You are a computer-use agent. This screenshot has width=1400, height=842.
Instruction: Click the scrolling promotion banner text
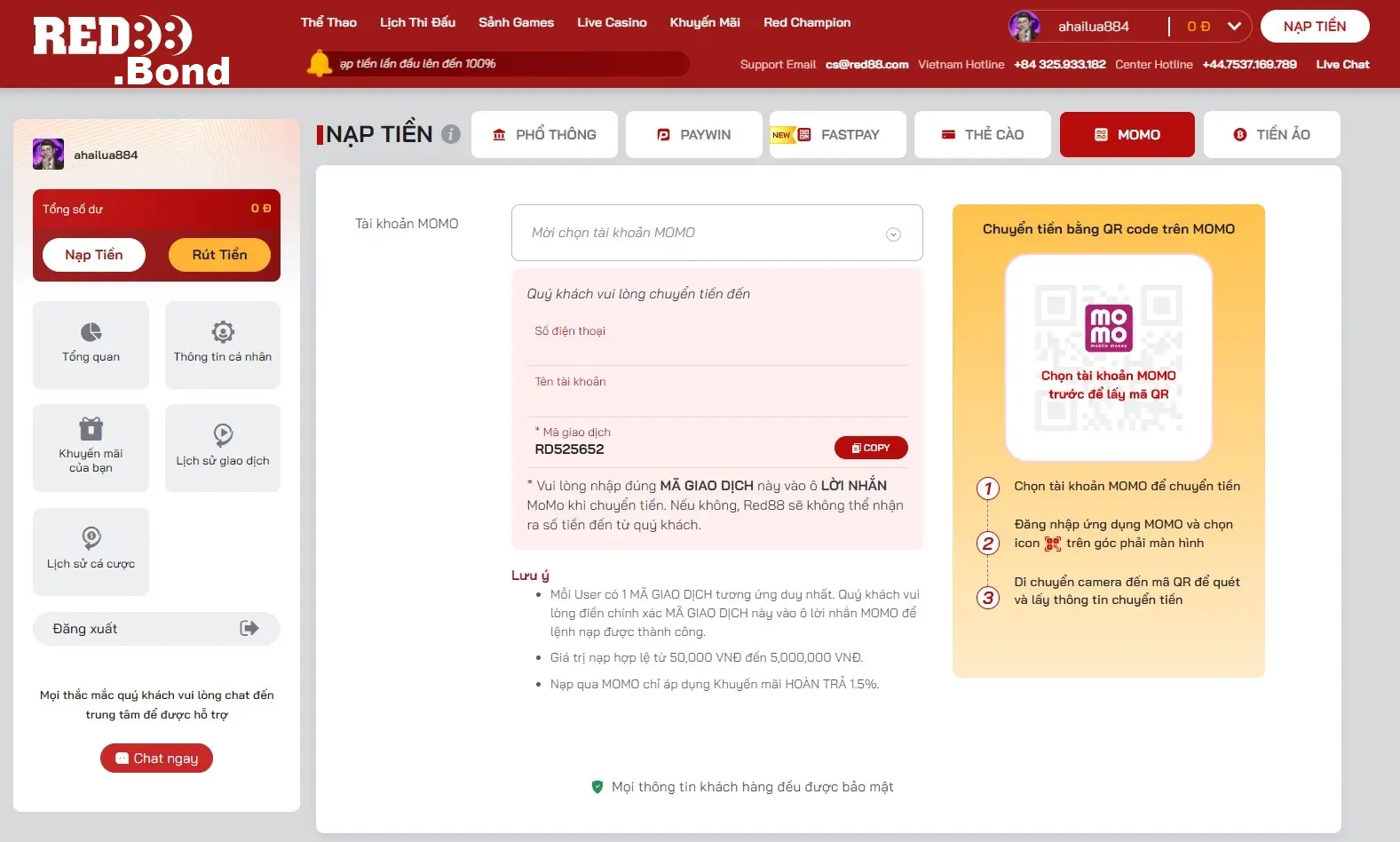pos(417,64)
